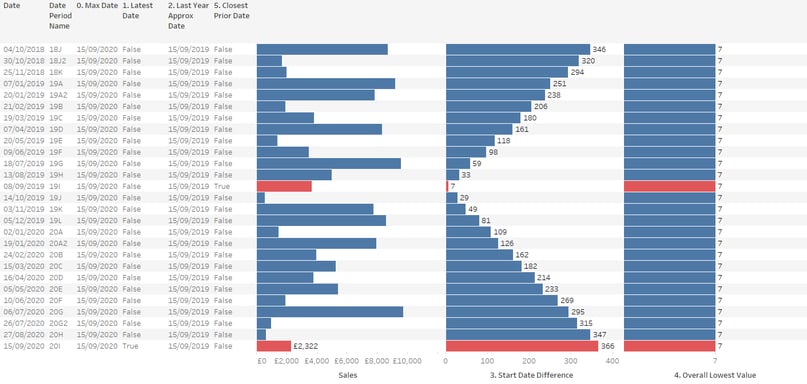Select the 3. Start Date Difference axis title
This screenshot has width=807, height=384.
click(531, 375)
